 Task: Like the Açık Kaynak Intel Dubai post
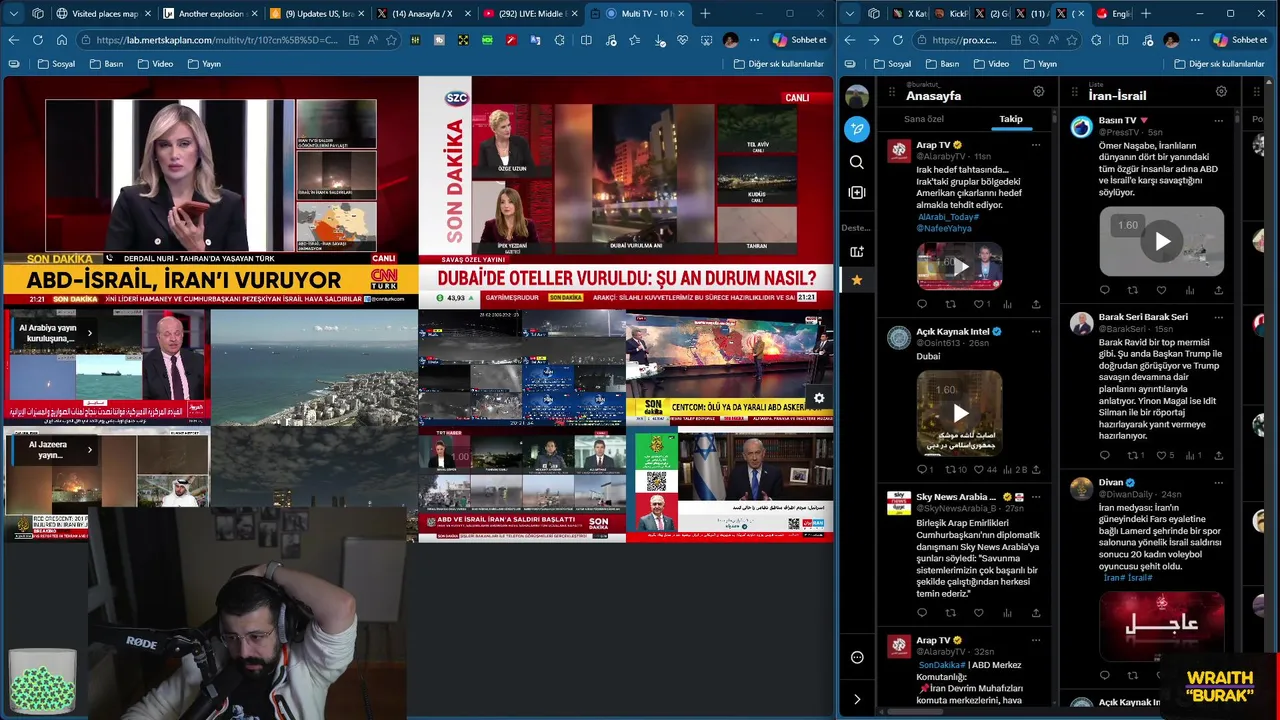tap(979, 469)
